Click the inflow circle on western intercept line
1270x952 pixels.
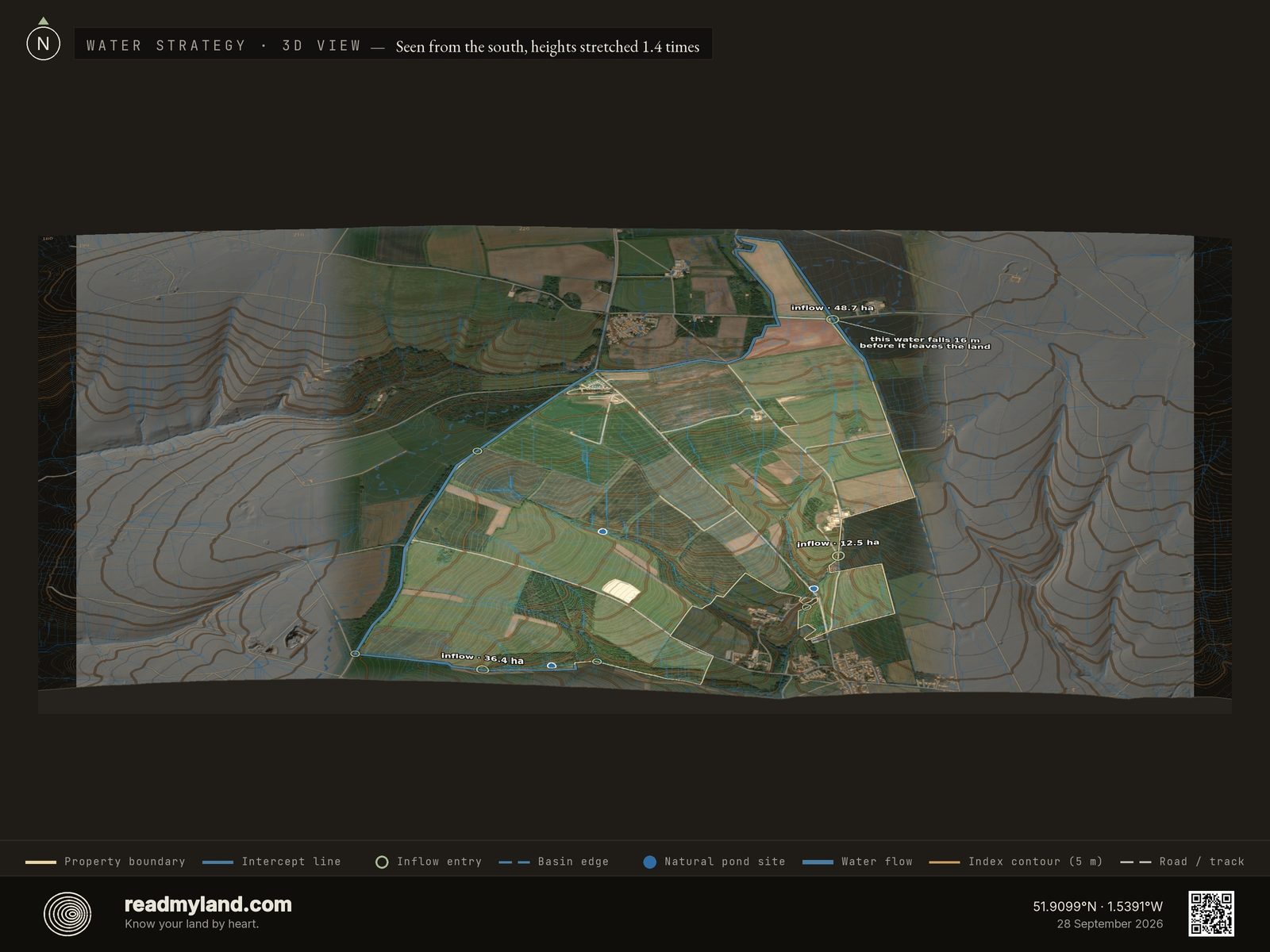point(477,451)
